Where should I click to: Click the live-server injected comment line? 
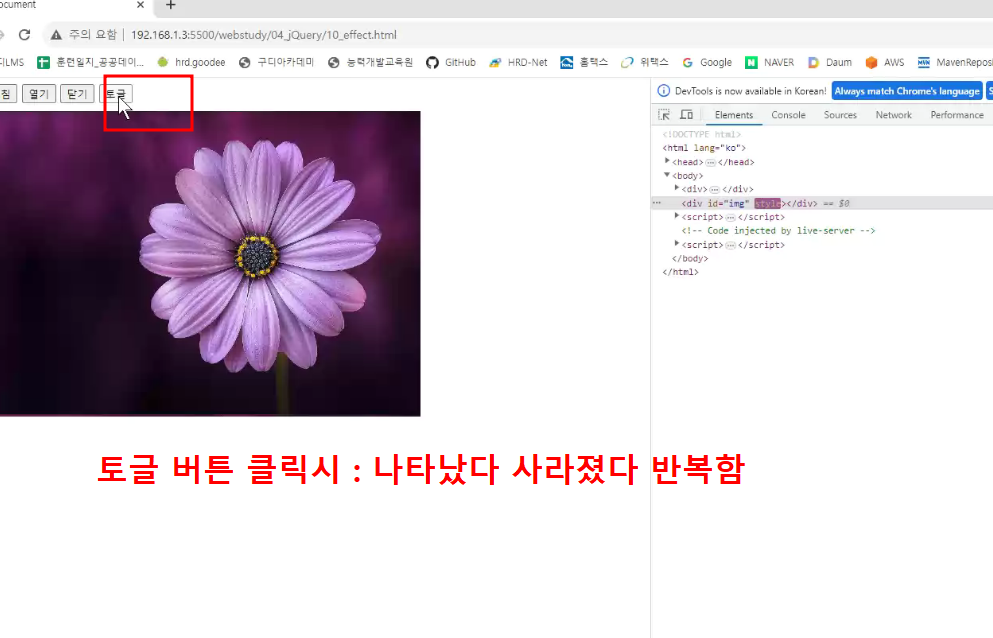click(x=778, y=231)
